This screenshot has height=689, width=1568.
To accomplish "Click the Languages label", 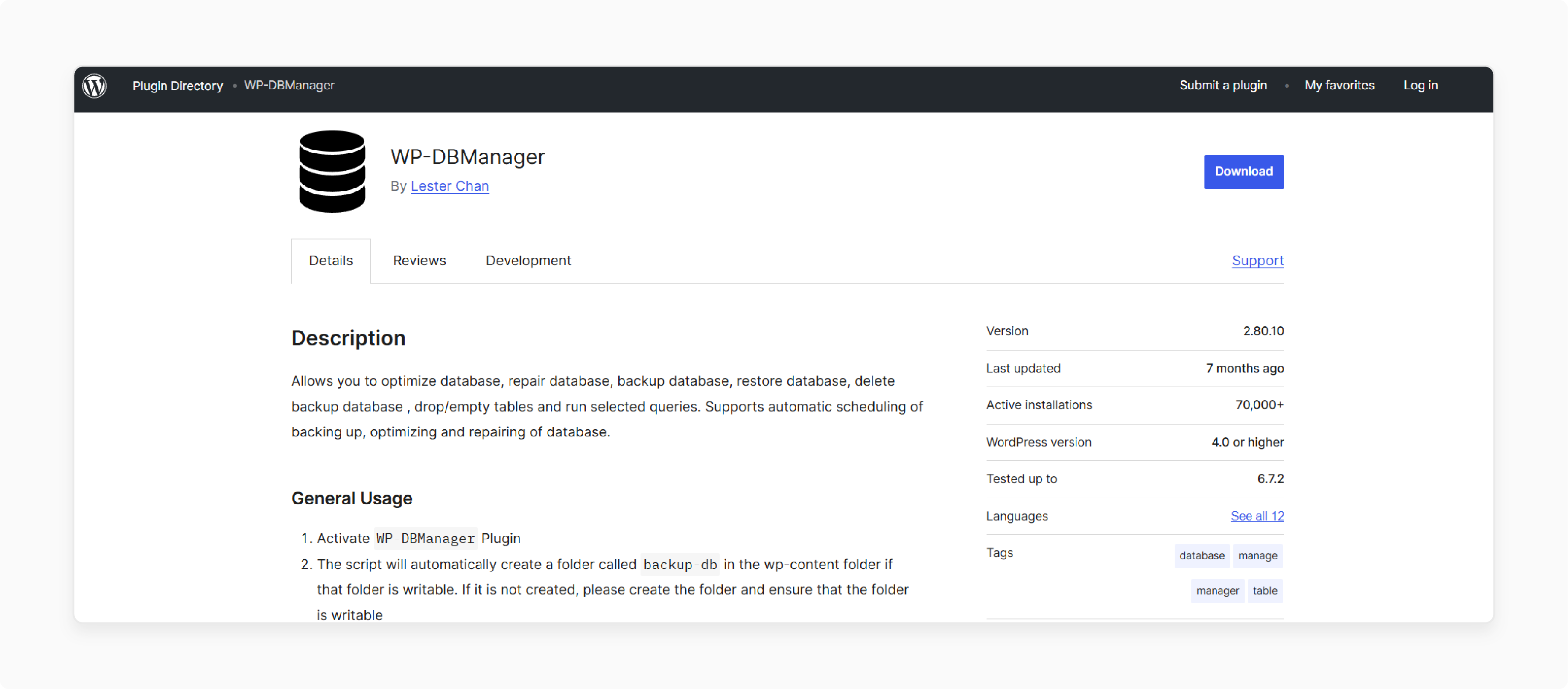I will [x=1016, y=516].
